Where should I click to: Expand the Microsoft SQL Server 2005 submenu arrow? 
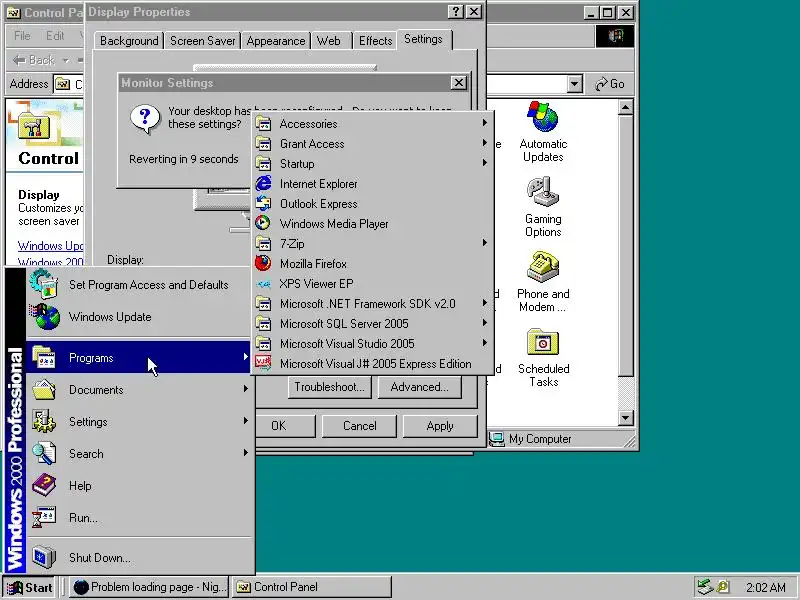(485, 322)
